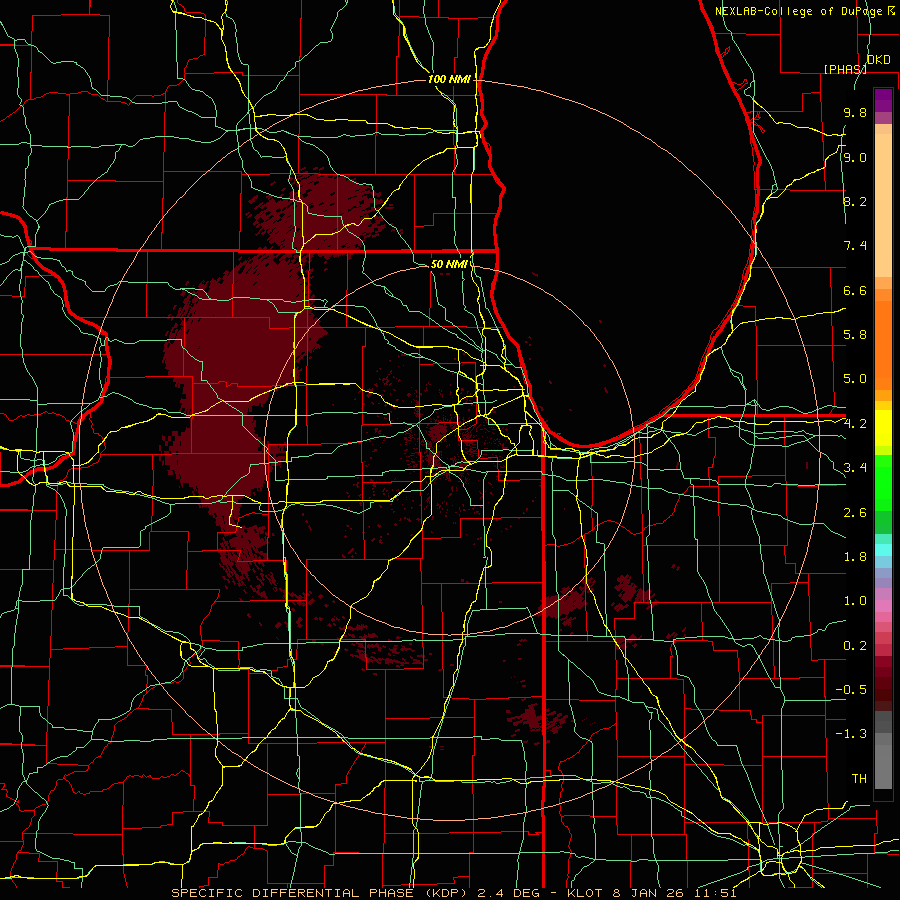Click the 6.6 legend value

pyautogui.click(x=855, y=290)
